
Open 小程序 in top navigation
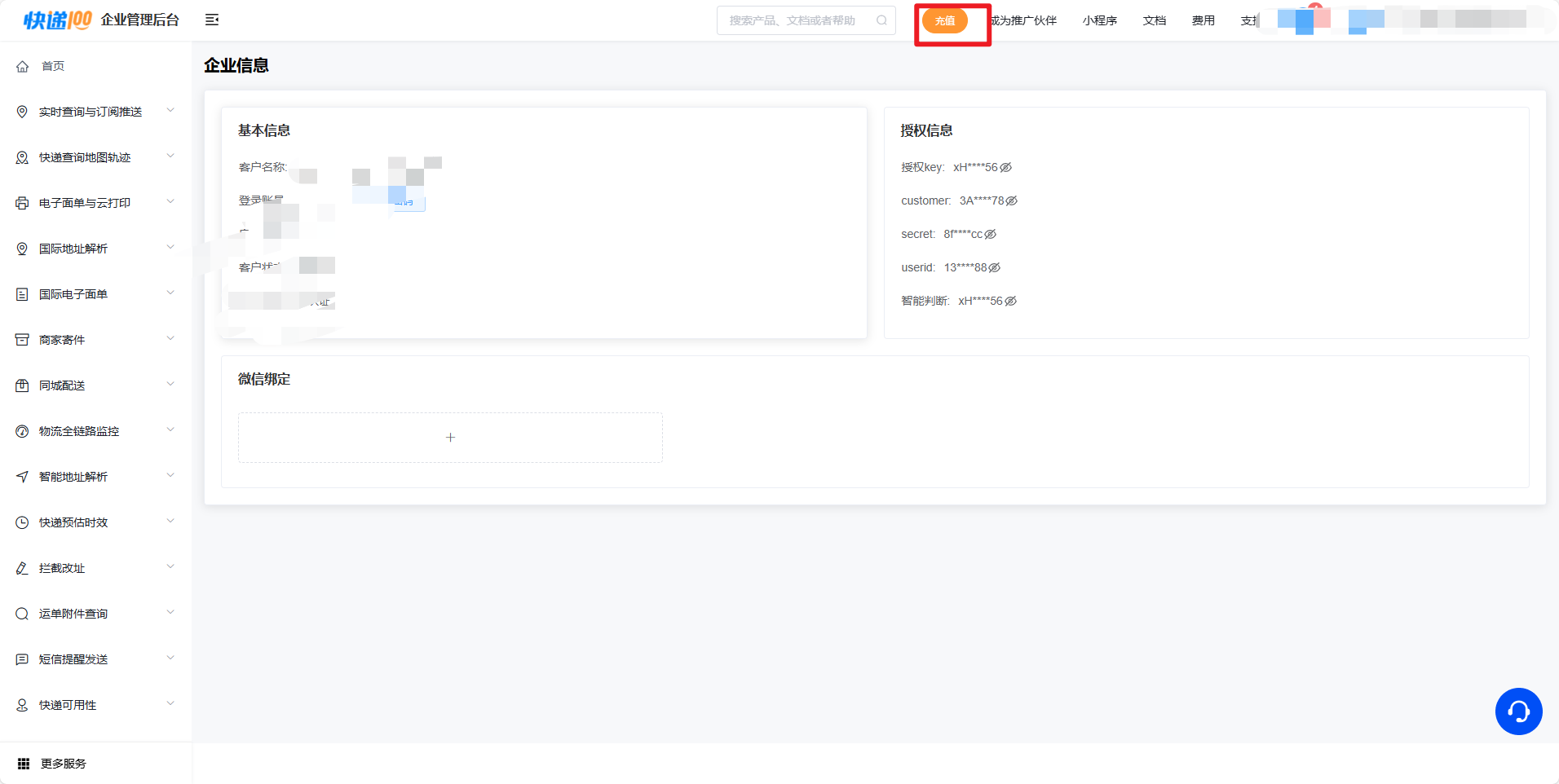click(1100, 20)
